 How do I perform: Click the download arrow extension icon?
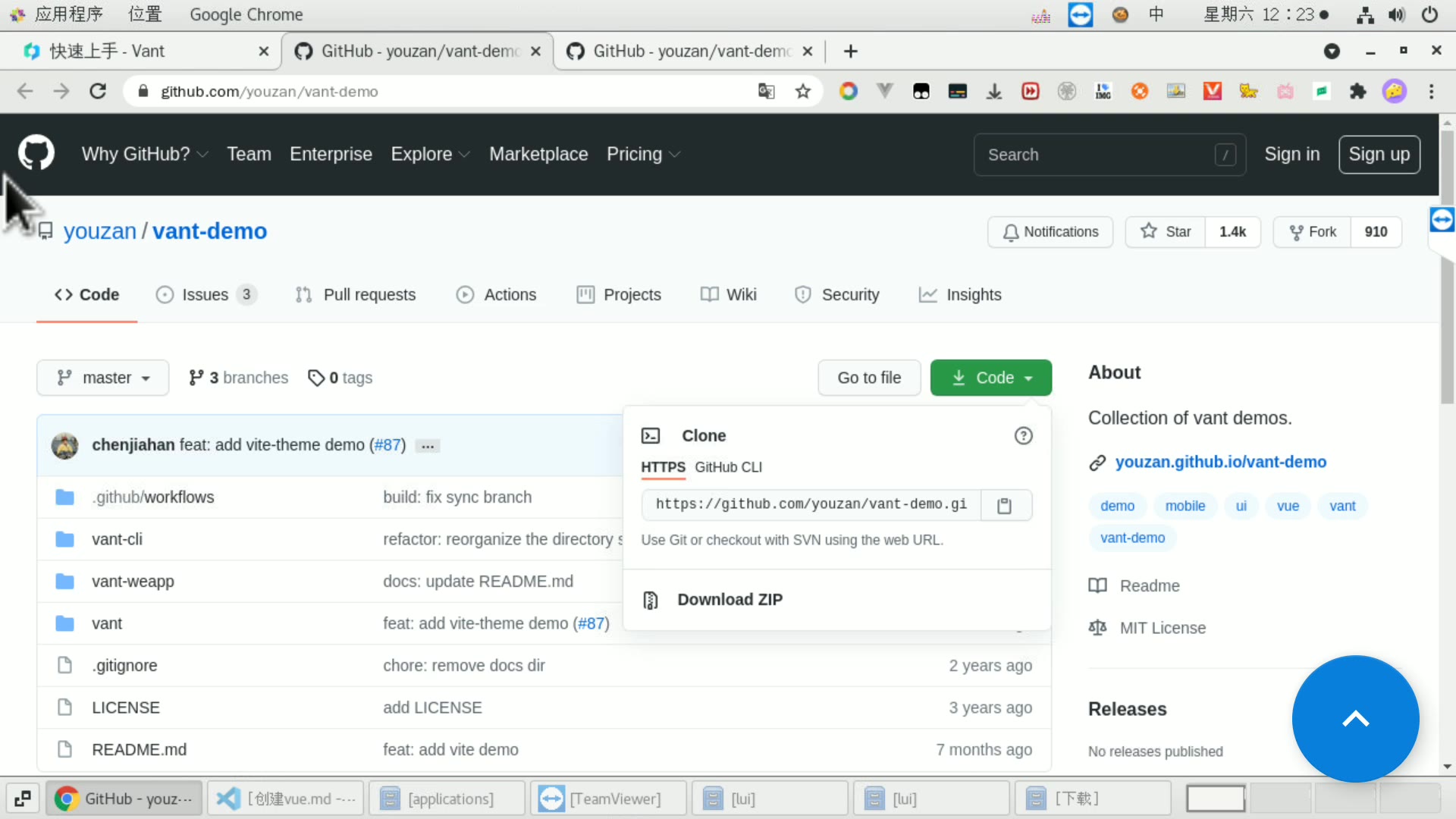[994, 92]
